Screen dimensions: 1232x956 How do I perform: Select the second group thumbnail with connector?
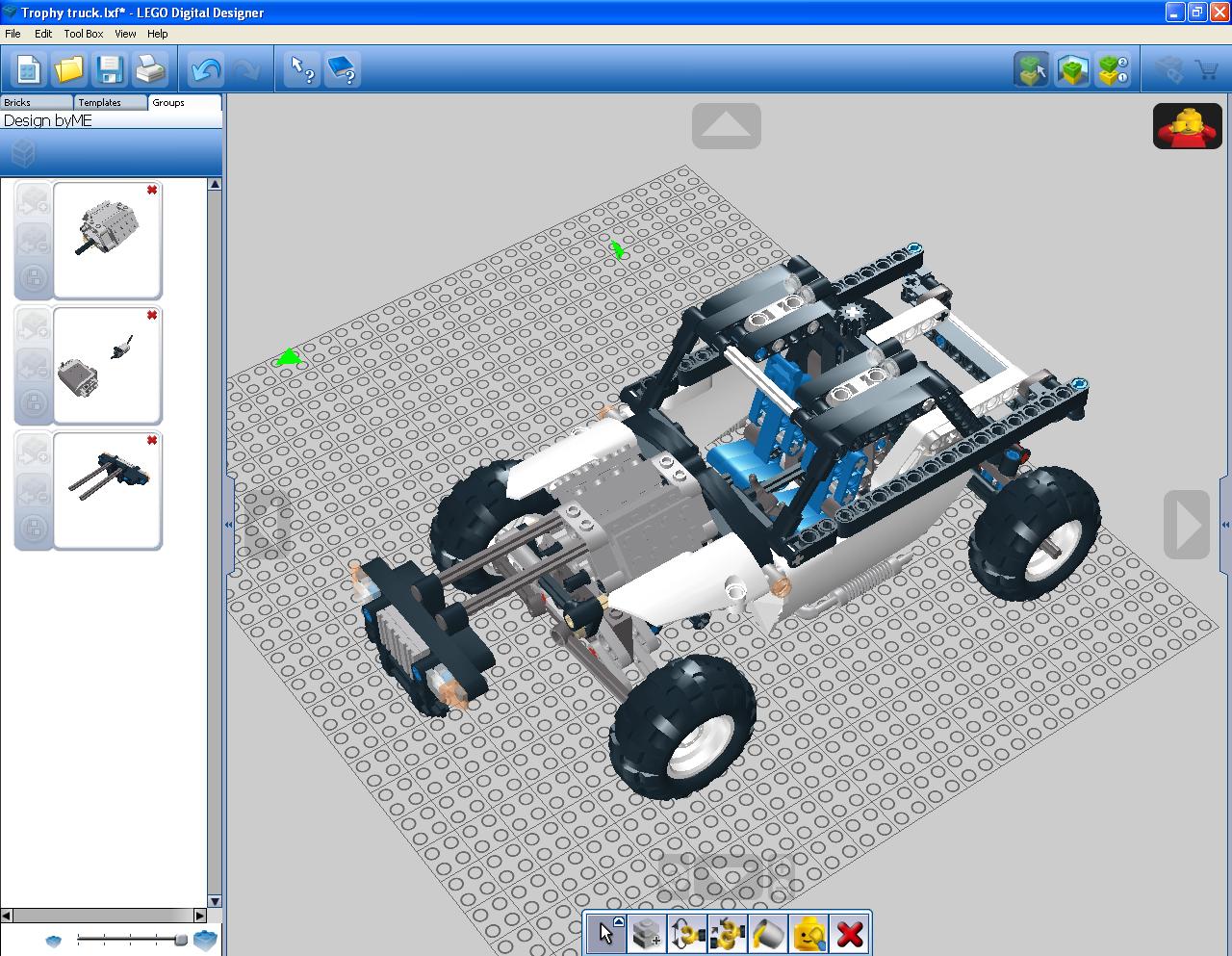point(107,365)
